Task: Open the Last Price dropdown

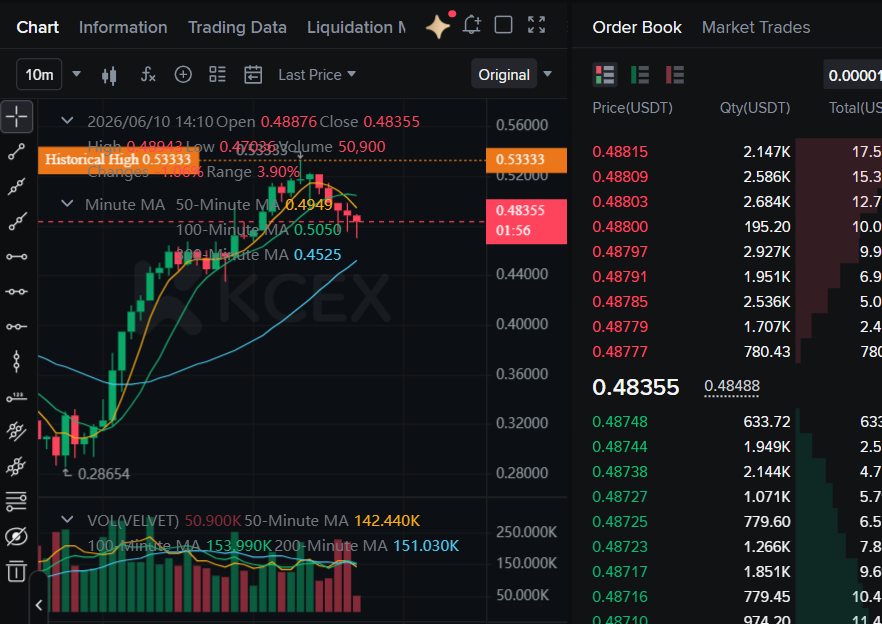Action: pyautogui.click(x=317, y=74)
